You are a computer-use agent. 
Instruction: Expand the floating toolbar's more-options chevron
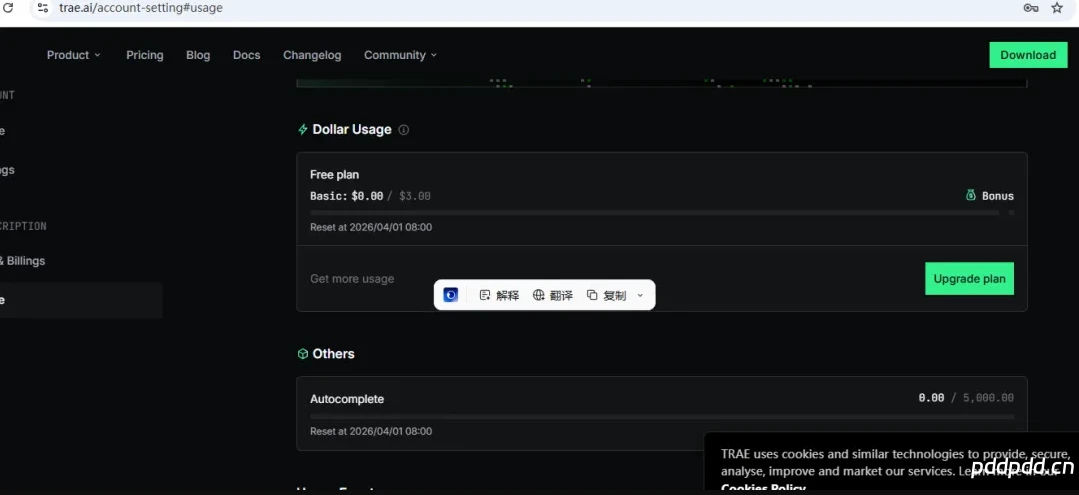[x=640, y=295]
